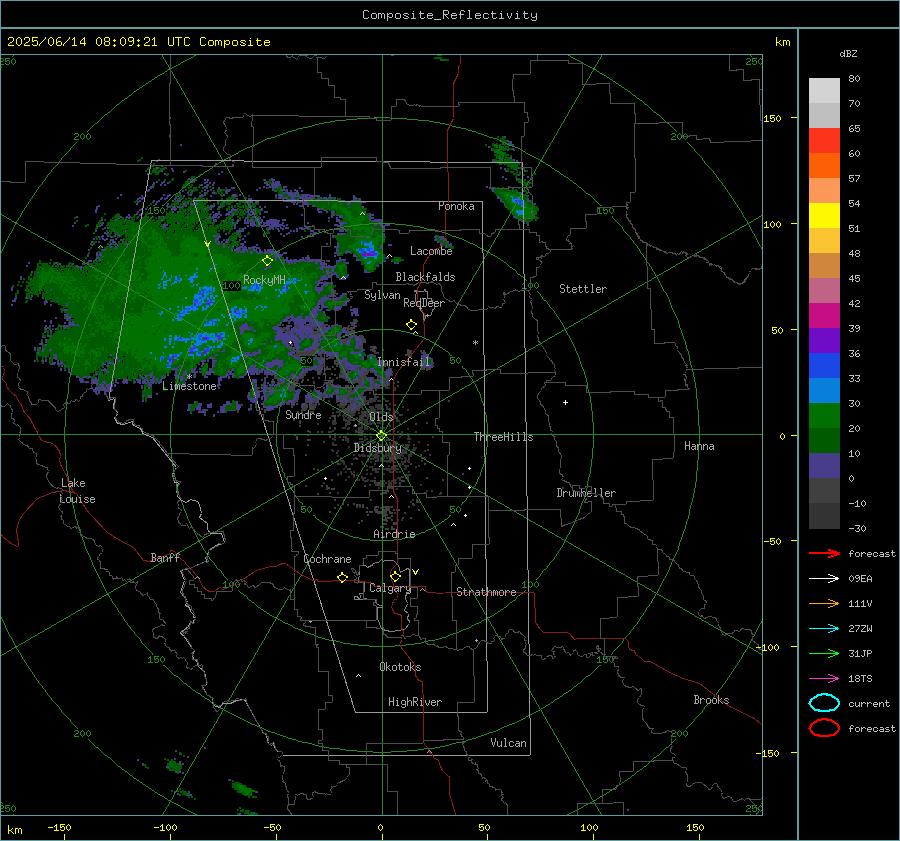Click the yellow radar-center diamond near Didsbury
Viewport: 900px width, 841px height.
point(382,436)
